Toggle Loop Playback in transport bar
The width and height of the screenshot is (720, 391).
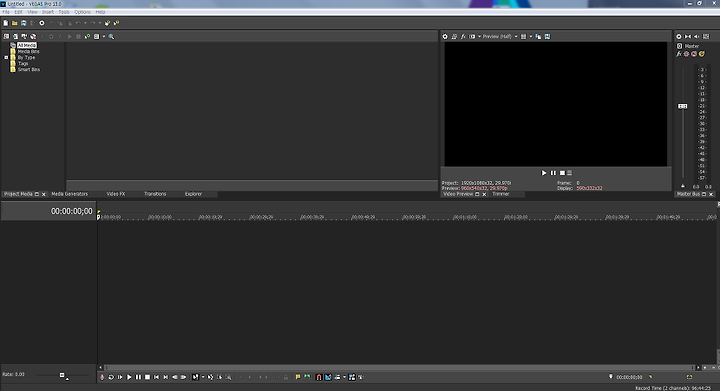(111, 377)
